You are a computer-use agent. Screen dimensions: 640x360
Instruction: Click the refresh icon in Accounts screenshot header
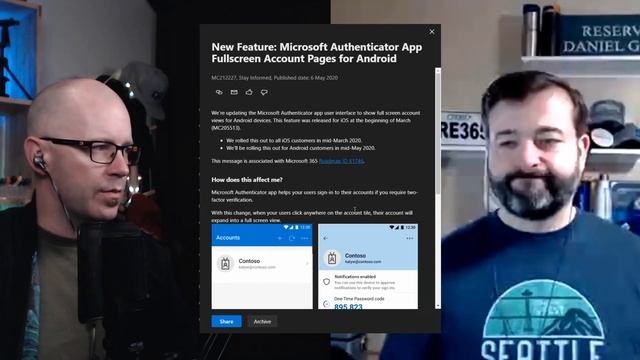(292, 238)
